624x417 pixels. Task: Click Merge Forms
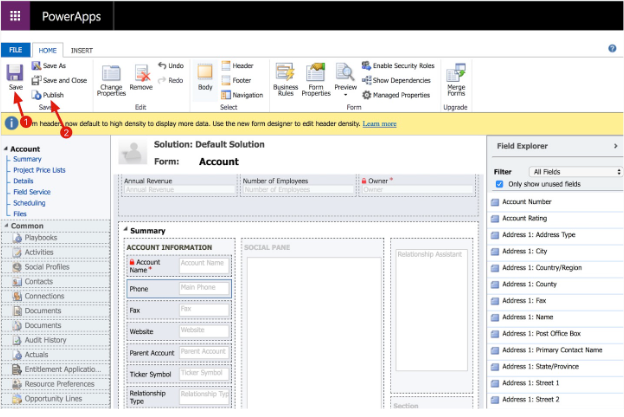click(x=456, y=79)
